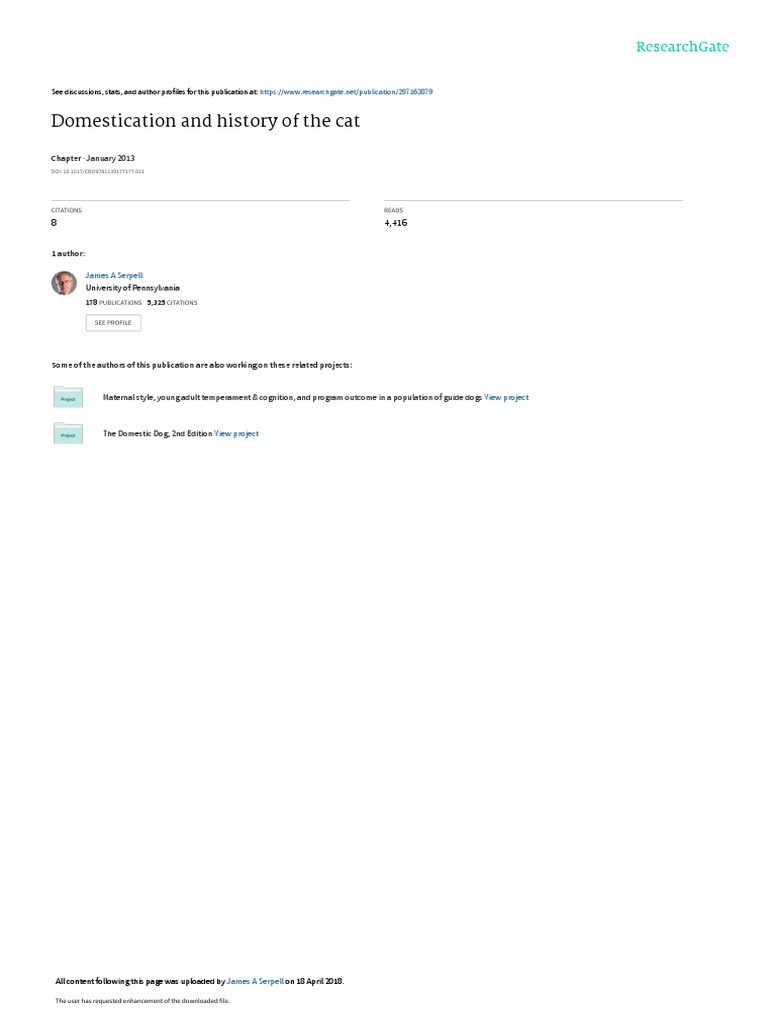
Task: Open View project for The Domestic Dog
Action: click(x=236, y=434)
